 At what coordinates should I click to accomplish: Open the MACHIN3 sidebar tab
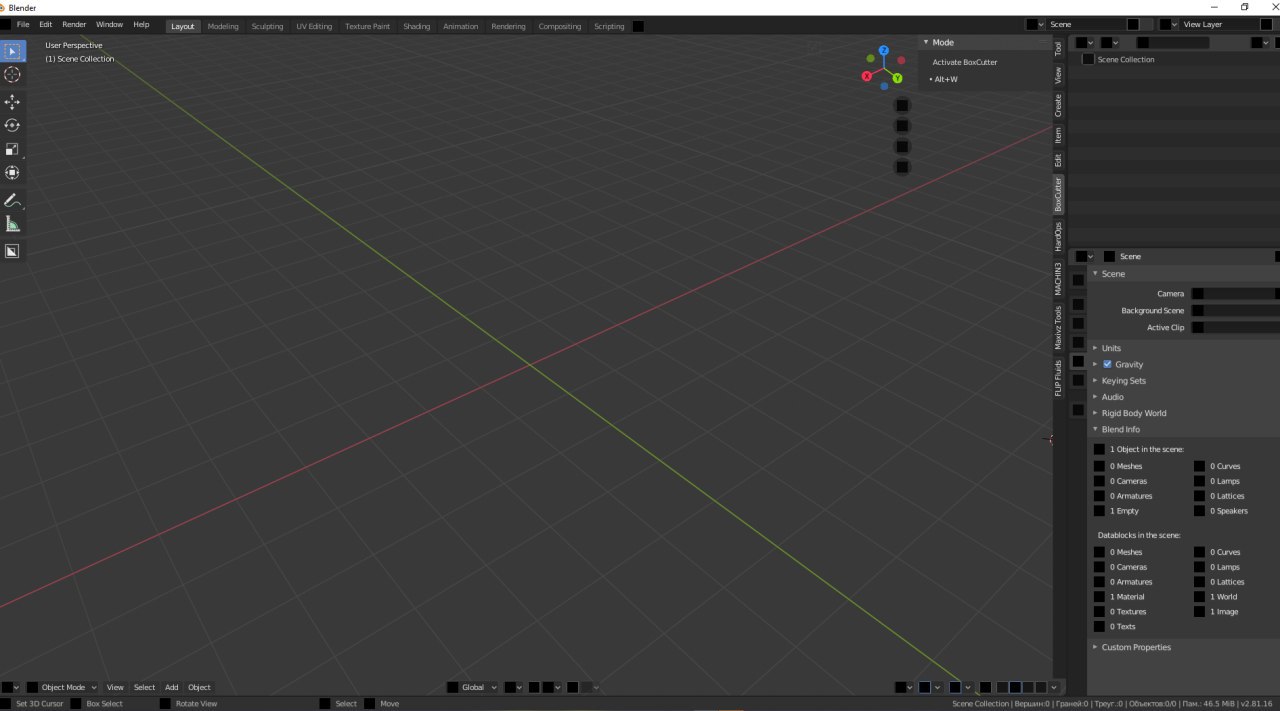(x=1058, y=279)
